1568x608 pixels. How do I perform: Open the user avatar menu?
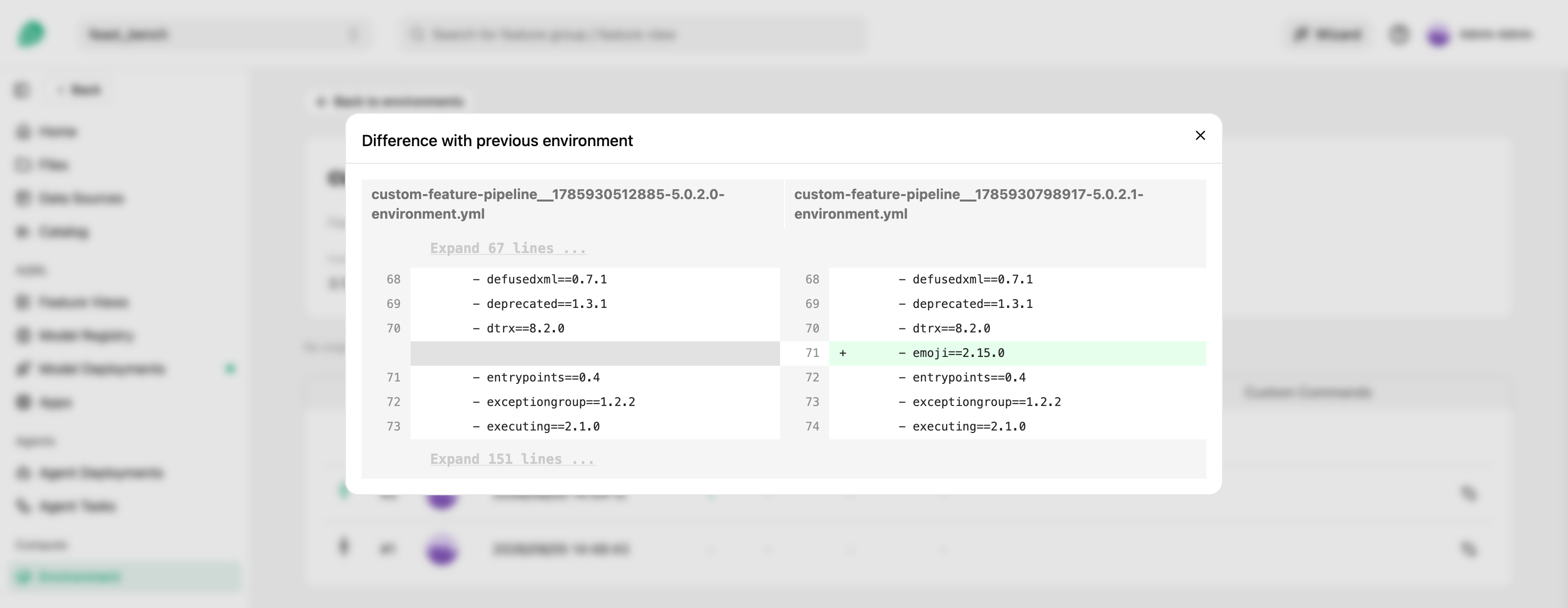coord(1438,35)
